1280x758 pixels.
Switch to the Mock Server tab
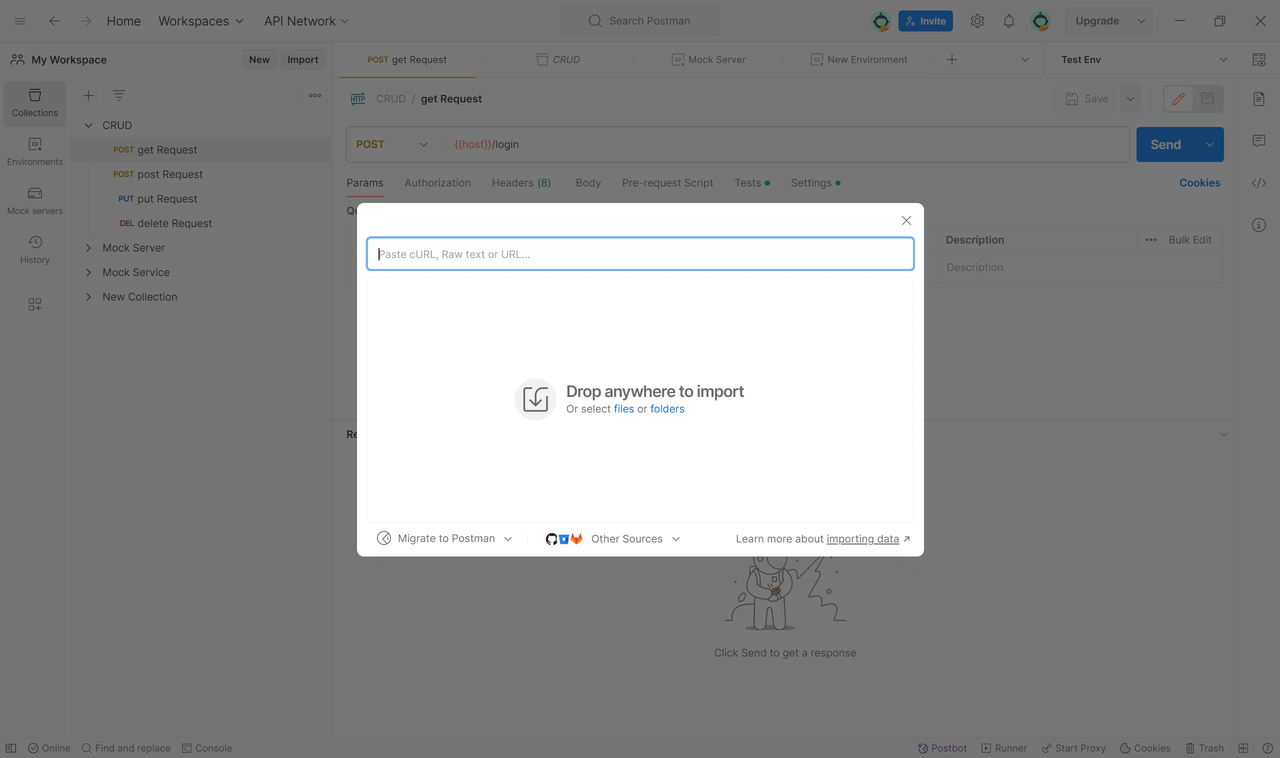(x=709, y=60)
